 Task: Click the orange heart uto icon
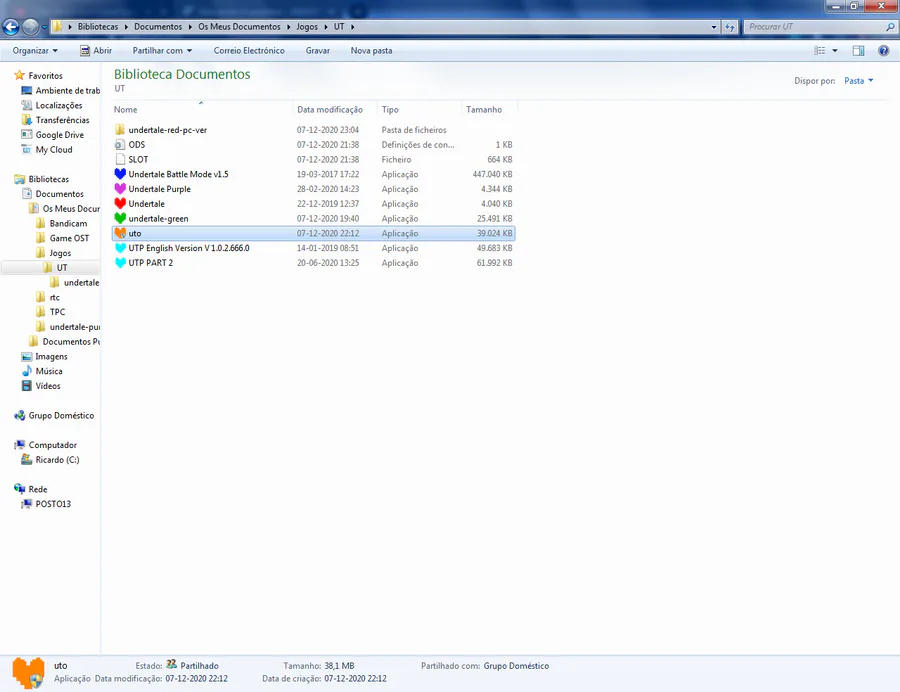[120, 233]
